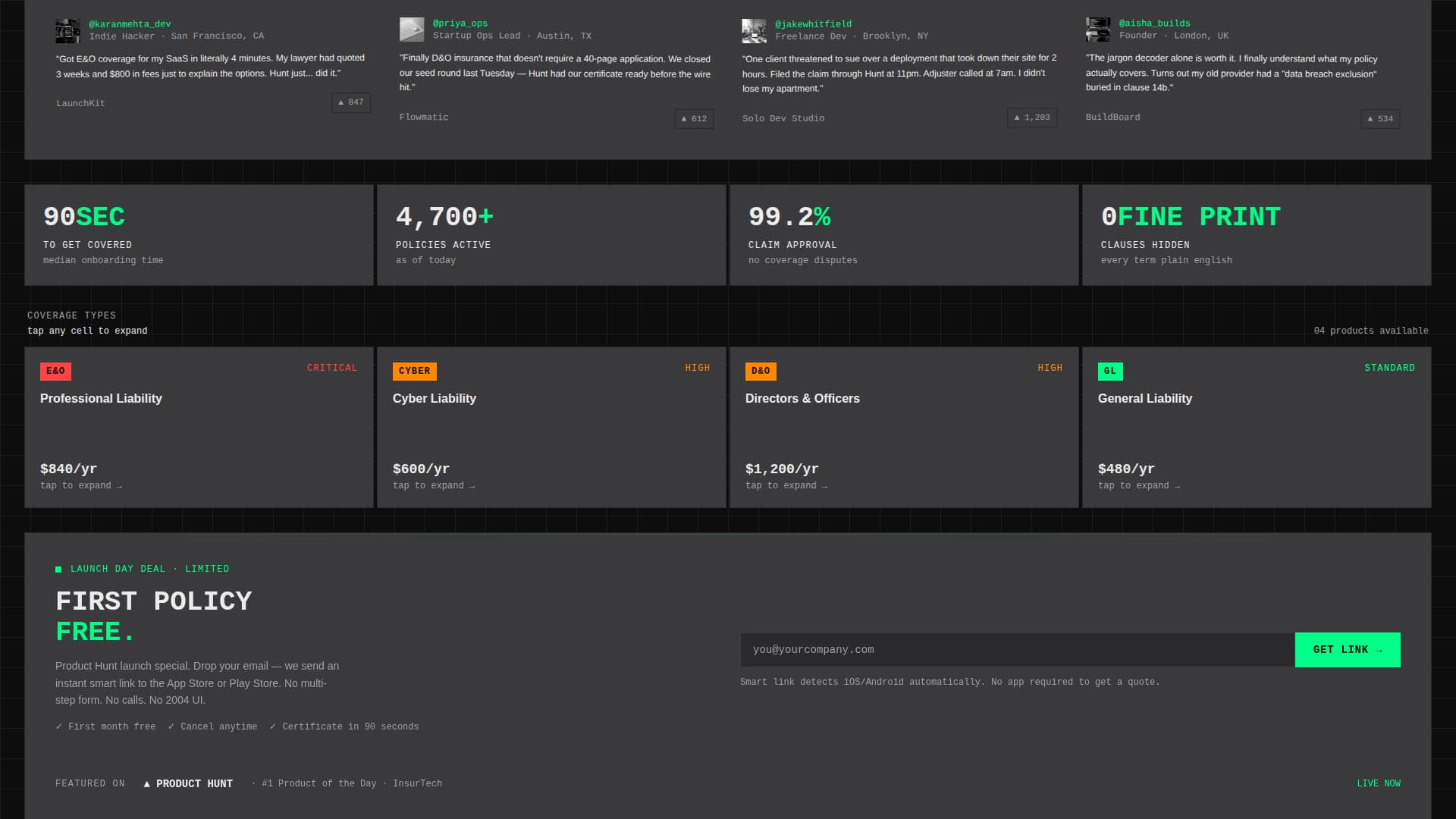The height and width of the screenshot is (819, 1456).
Task: Click 'tap to expand' under $600/yr
Action: 434,486
